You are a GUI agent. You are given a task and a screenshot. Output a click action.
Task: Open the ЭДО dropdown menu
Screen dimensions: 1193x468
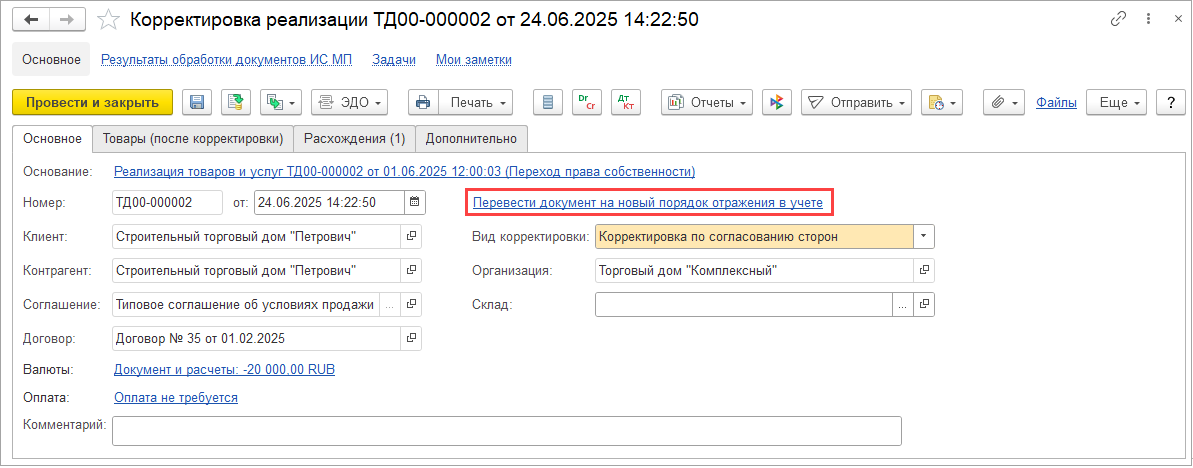(349, 103)
